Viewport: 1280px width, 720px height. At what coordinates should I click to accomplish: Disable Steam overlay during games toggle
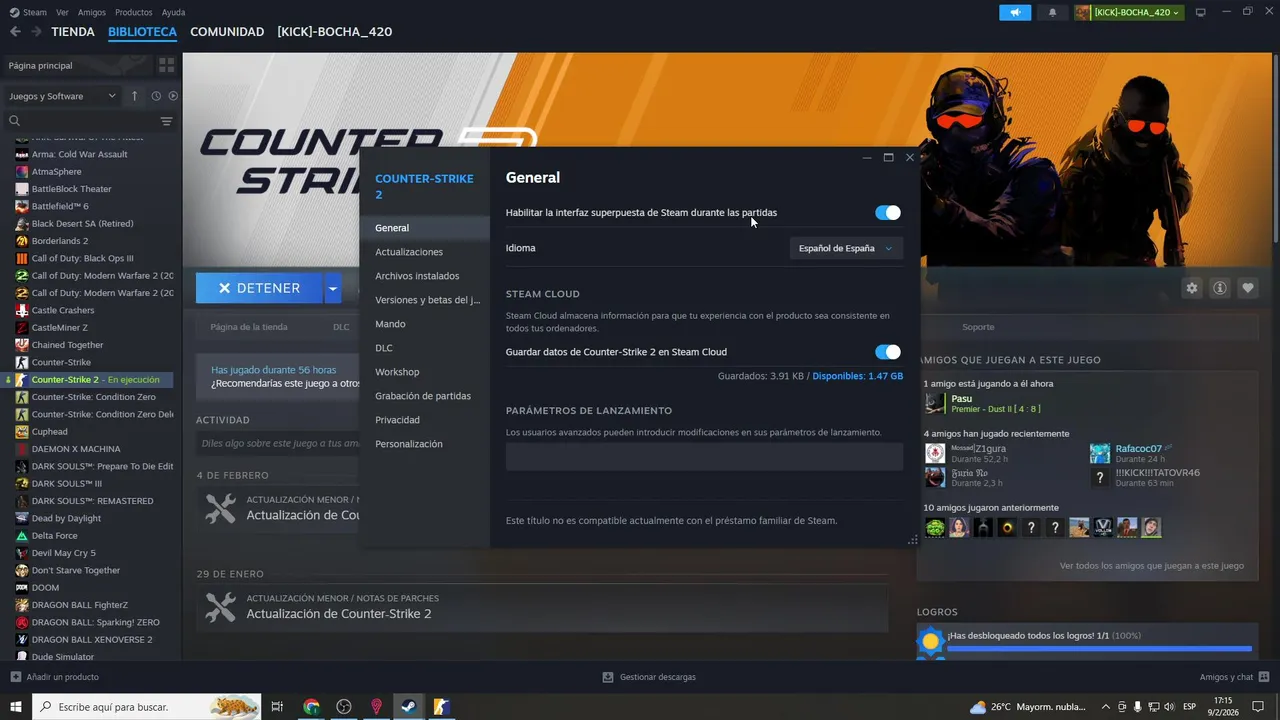(888, 212)
